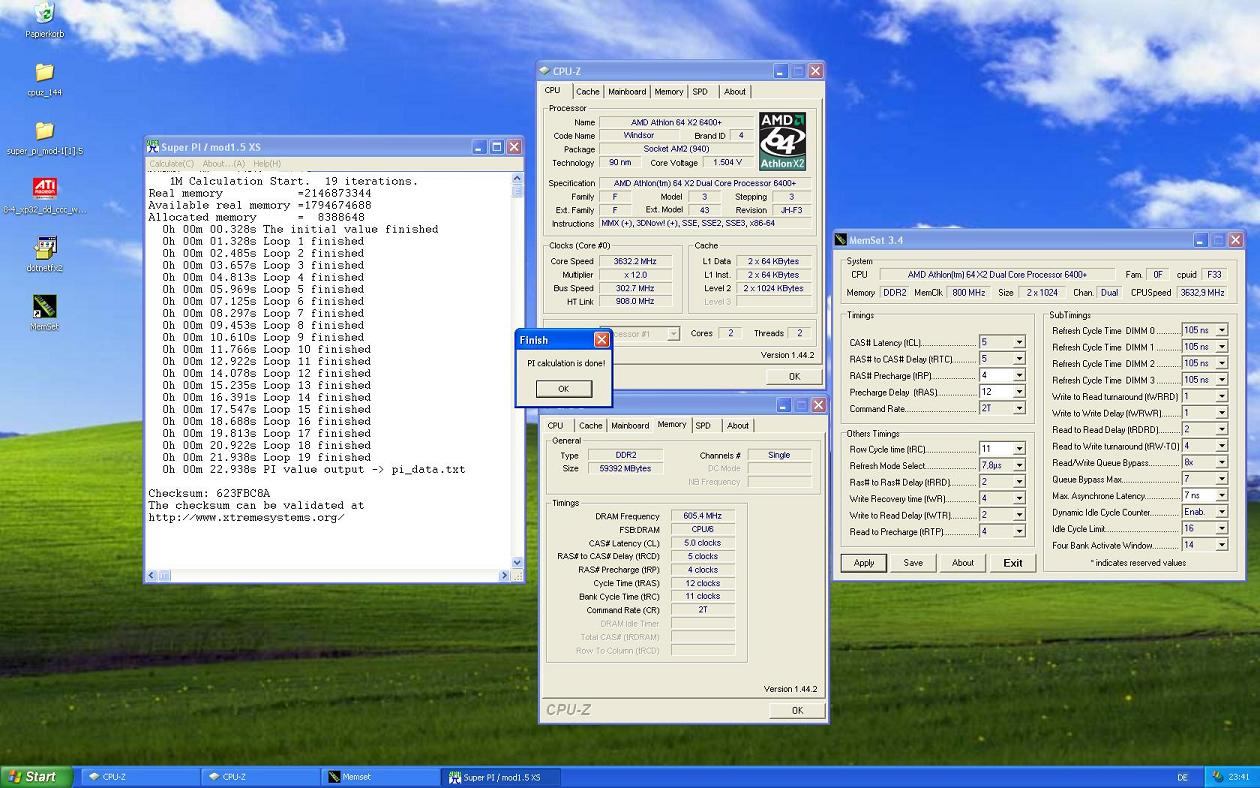Switch to CPU tab in lower CPU-Z

(x=556, y=426)
